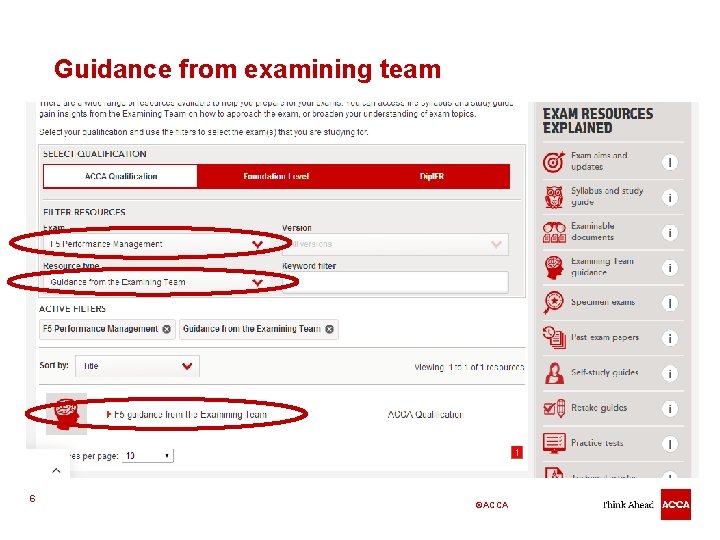Image resolution: width=720 pixels, height=540 pixels.
Task: Open info for Examinable documents
Action: tap(669, 233)
